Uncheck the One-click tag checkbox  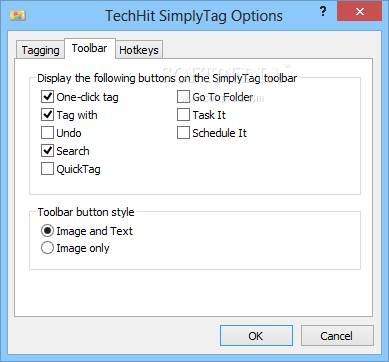pyautogui.click(x=47, y=97)
